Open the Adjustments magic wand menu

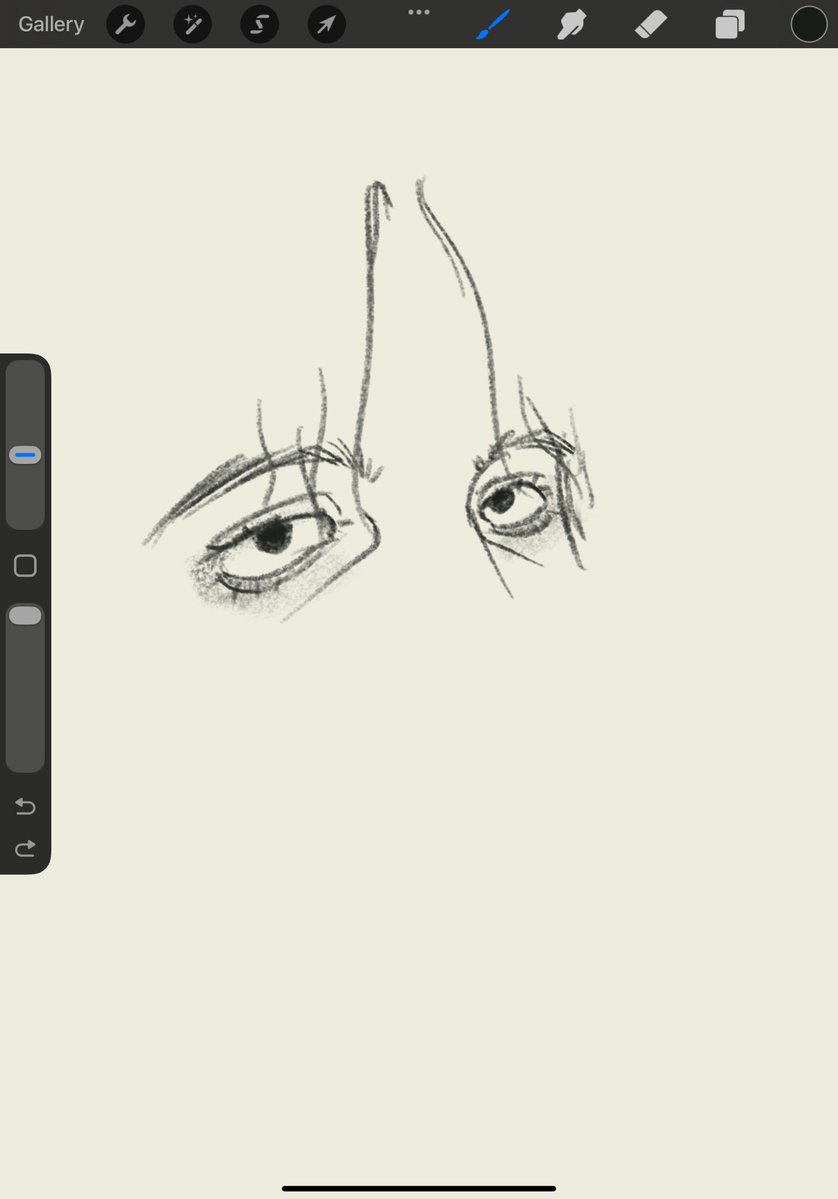click(x=193, y=24)
